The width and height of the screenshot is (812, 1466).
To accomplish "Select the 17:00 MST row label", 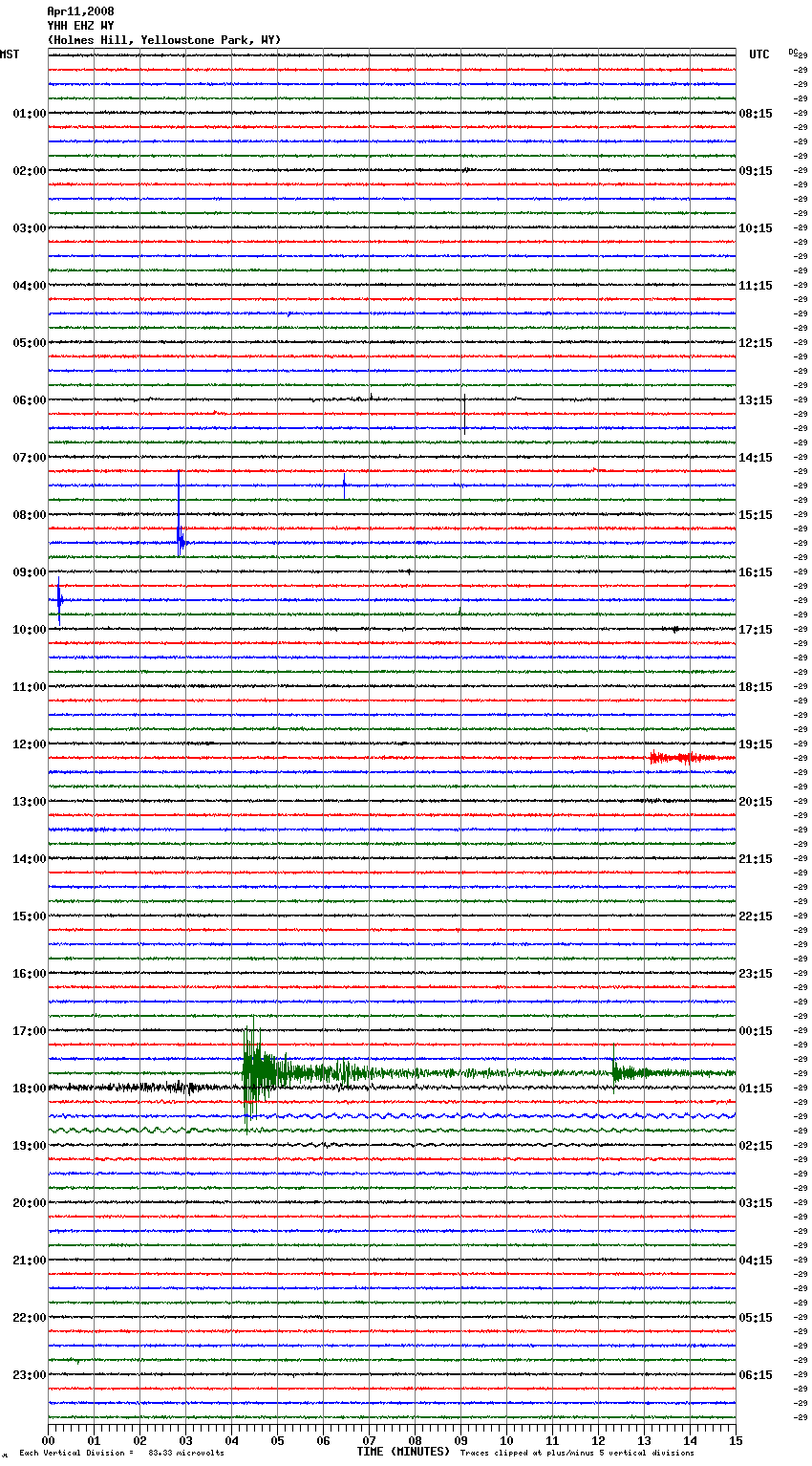I will pos(30,1031).
